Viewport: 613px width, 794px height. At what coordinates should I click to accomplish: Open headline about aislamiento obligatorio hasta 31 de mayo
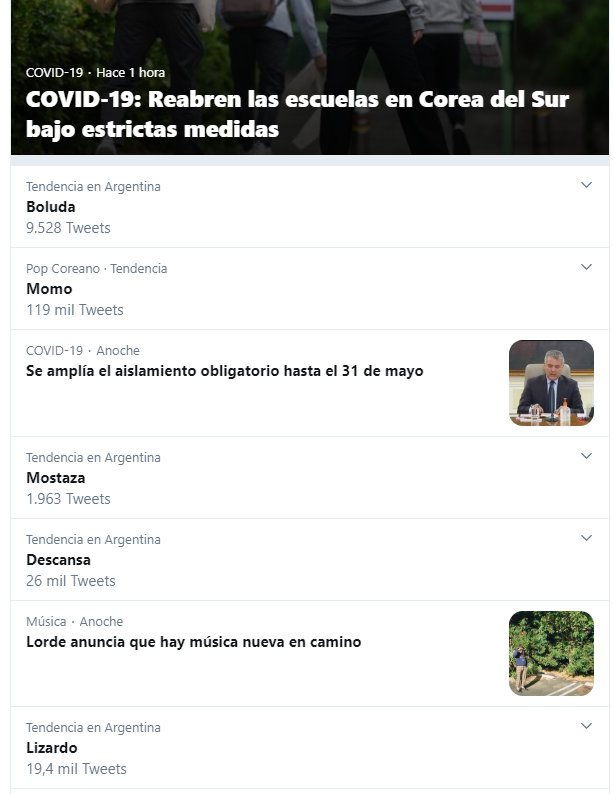(x=225, y=371)
